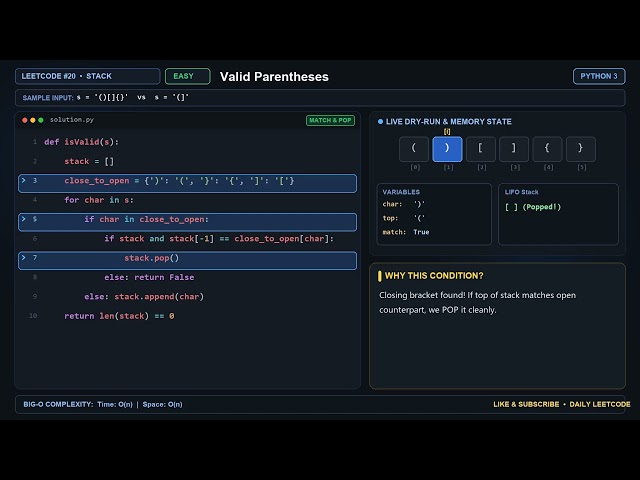Click the '[' cell at index 2
Screen dimensions: 640x480
click(481, 149)
